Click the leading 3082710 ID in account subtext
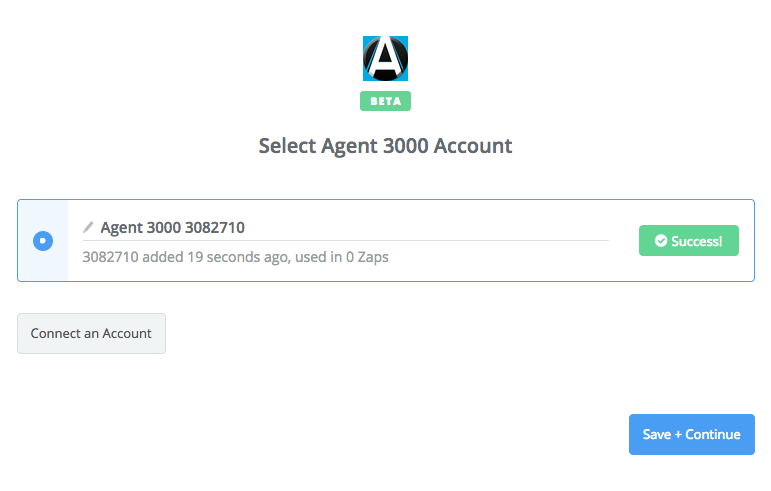This screenshot has width=771, height=491. pyautogui.click(x=110, y=257)
